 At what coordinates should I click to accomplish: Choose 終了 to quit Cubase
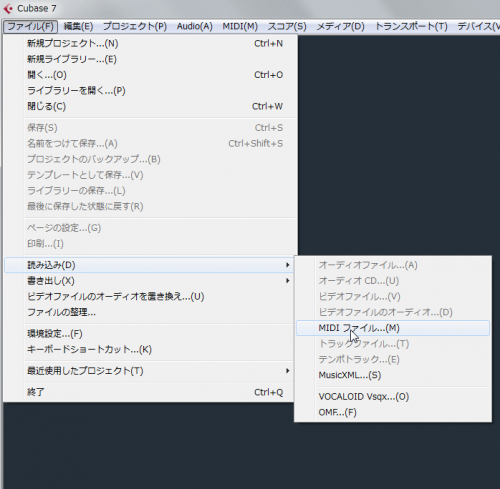click(150, 392)
